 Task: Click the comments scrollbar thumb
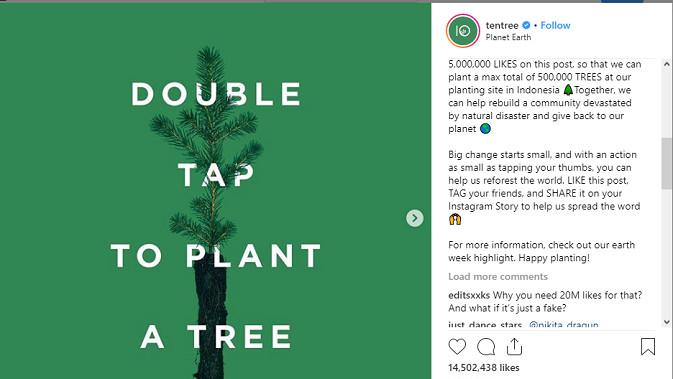pos(667,163)
